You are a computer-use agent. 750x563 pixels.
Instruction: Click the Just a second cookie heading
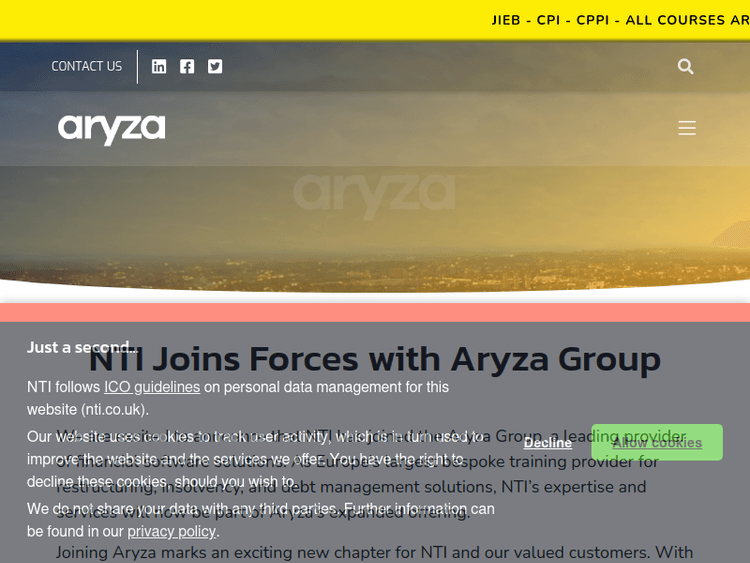[81, 347]
